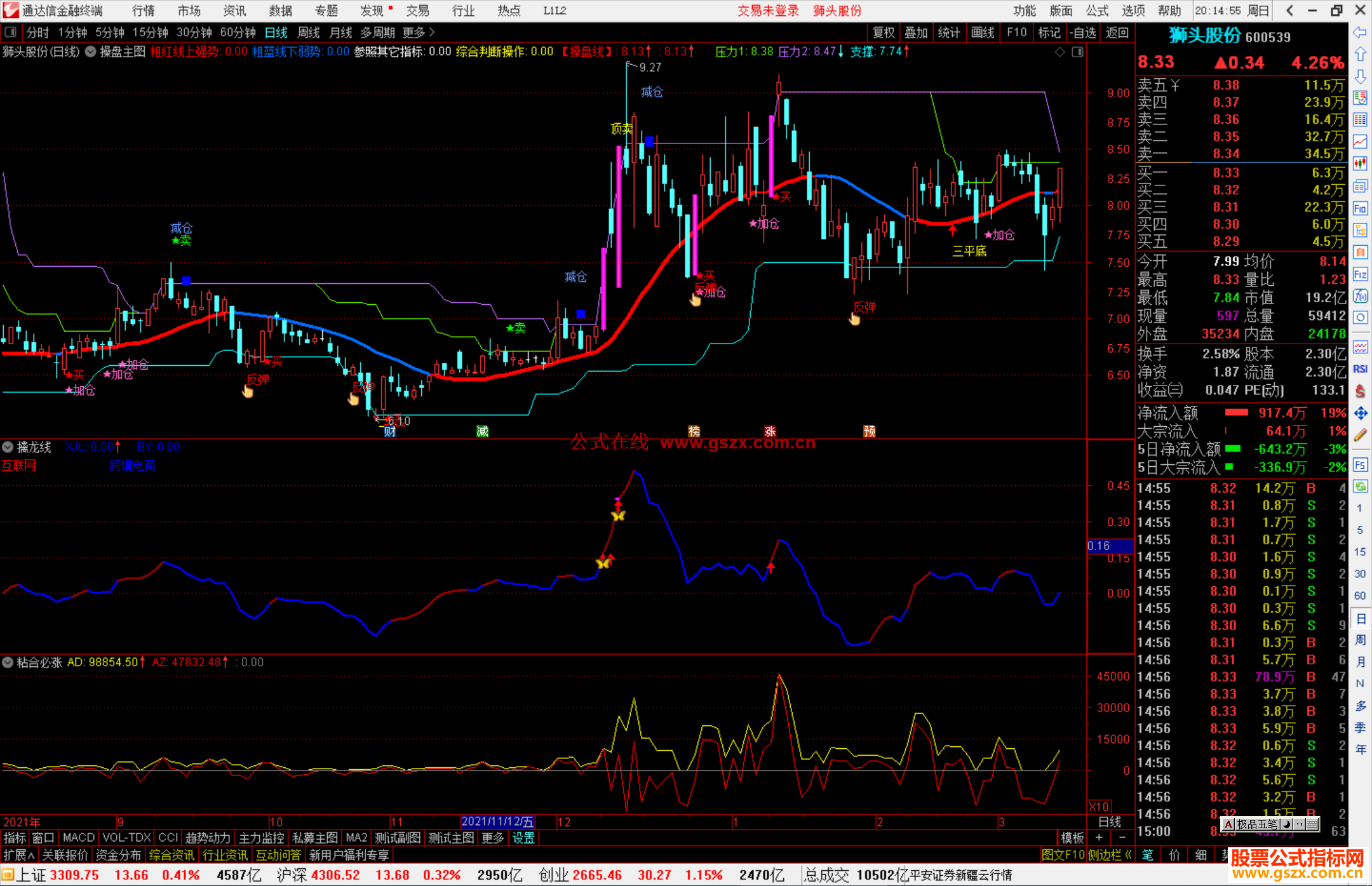This screenshot has width=1372, height=886.
Task: Open the 更多 indicators menu at bottom
Action: [x=492, y=838]
